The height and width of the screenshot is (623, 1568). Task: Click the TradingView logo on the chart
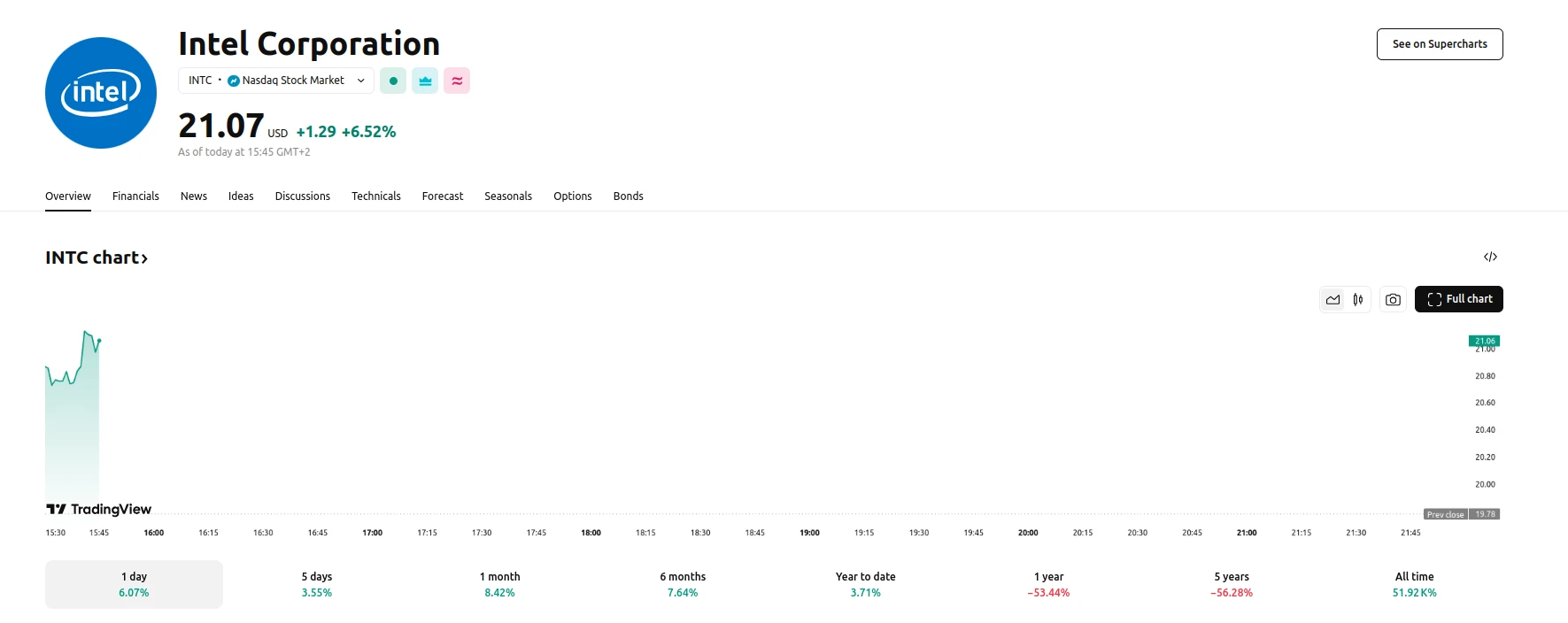(x=99, y=509)
